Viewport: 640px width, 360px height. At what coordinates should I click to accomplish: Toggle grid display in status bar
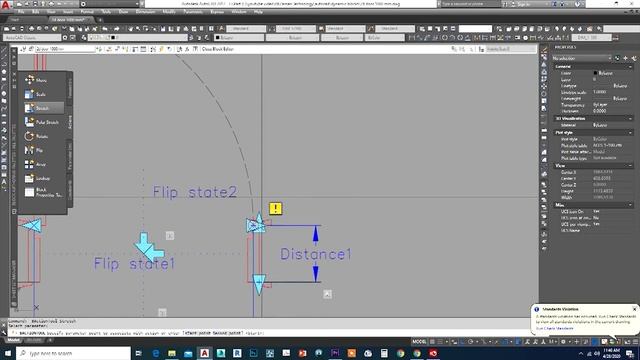(x=432, y=342)
